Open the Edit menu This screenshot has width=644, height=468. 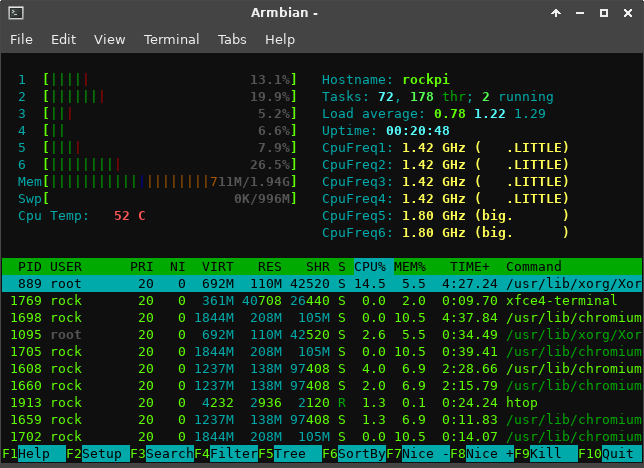pyautogui.click(x=63, y=39)
